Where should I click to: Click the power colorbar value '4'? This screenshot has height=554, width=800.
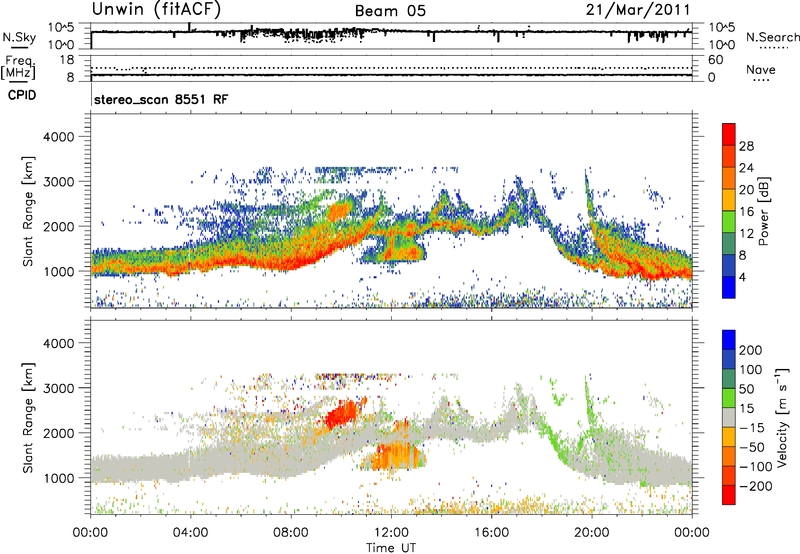[x=742, y=277]
